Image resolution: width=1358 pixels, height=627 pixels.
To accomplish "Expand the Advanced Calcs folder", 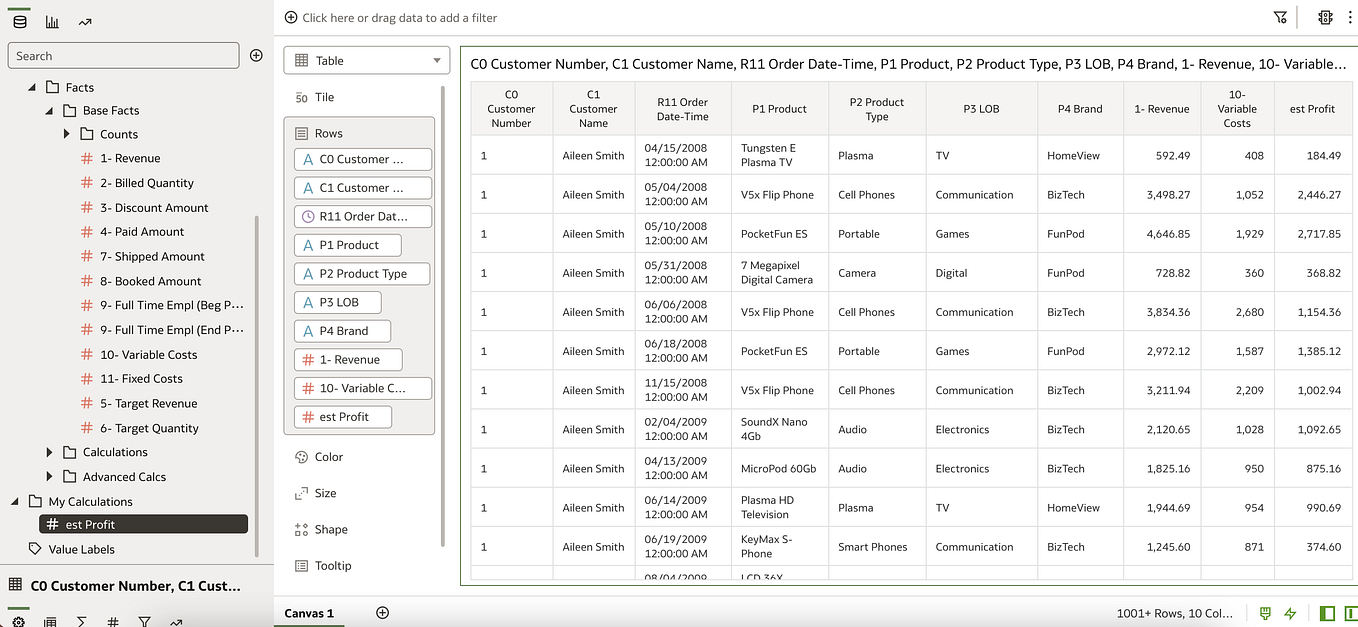I will [49, 477].
